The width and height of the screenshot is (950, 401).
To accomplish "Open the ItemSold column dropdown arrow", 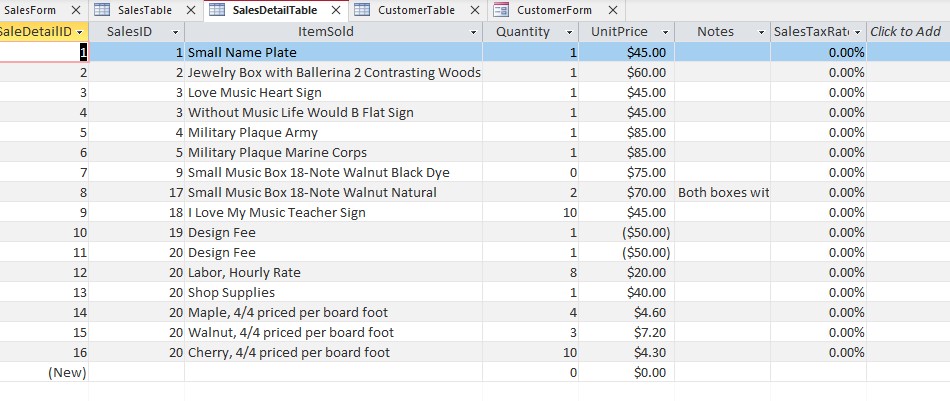I will point(473,32).
